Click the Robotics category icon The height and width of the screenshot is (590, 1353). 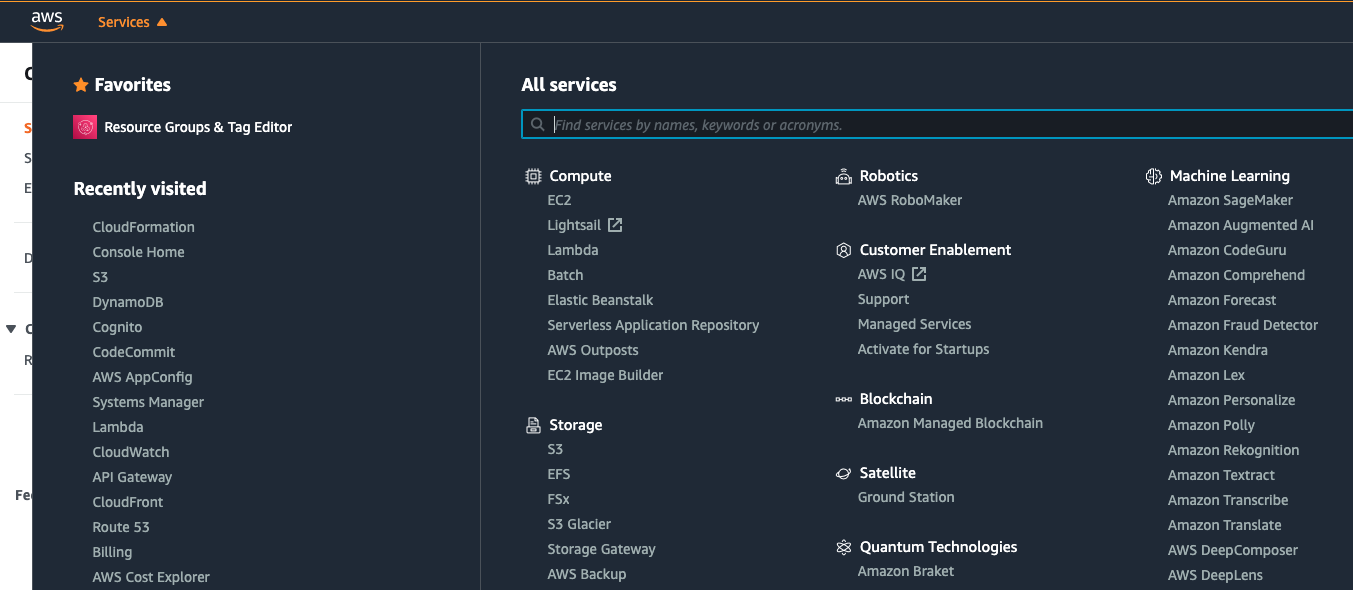click(x=843, y=176)
